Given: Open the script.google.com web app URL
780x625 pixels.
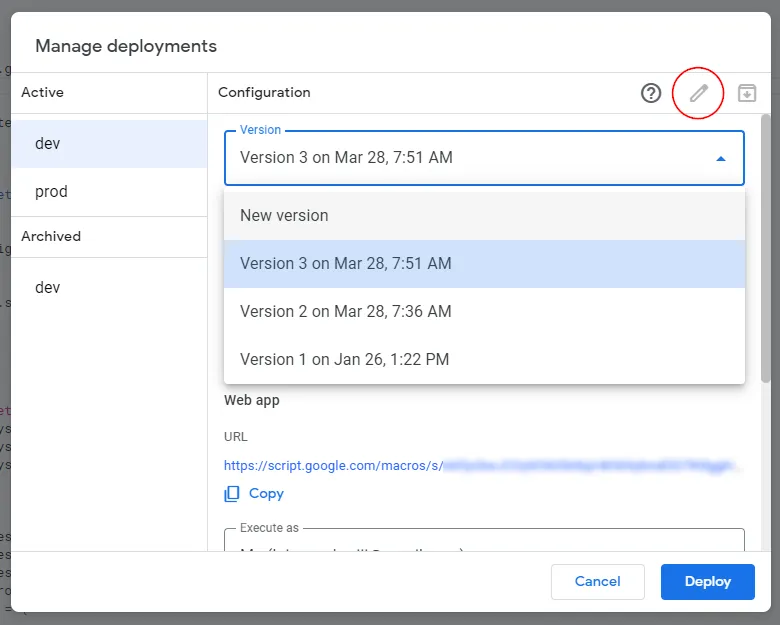Looking at the screenshot, I should [482, 465].
